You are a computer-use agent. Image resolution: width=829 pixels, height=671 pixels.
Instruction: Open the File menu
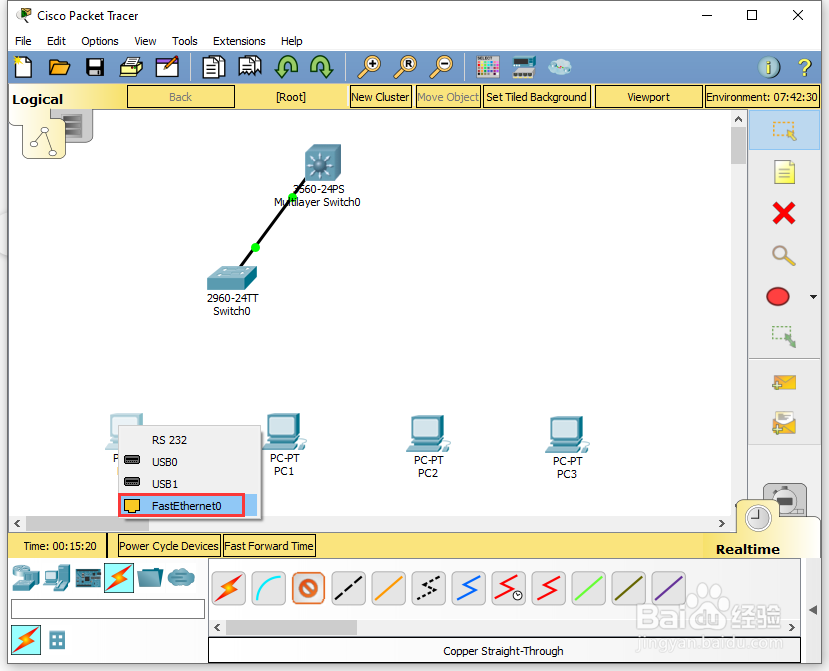(23, 41)
